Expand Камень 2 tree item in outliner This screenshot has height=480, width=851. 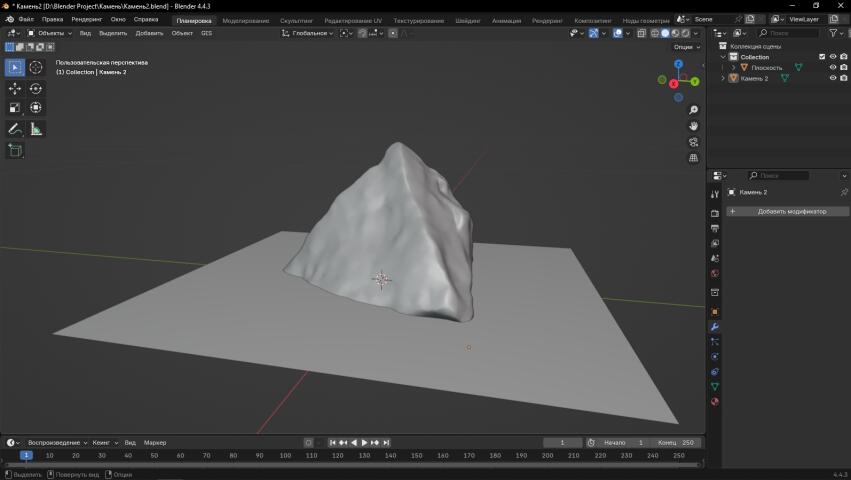click(x=723, y=78)
